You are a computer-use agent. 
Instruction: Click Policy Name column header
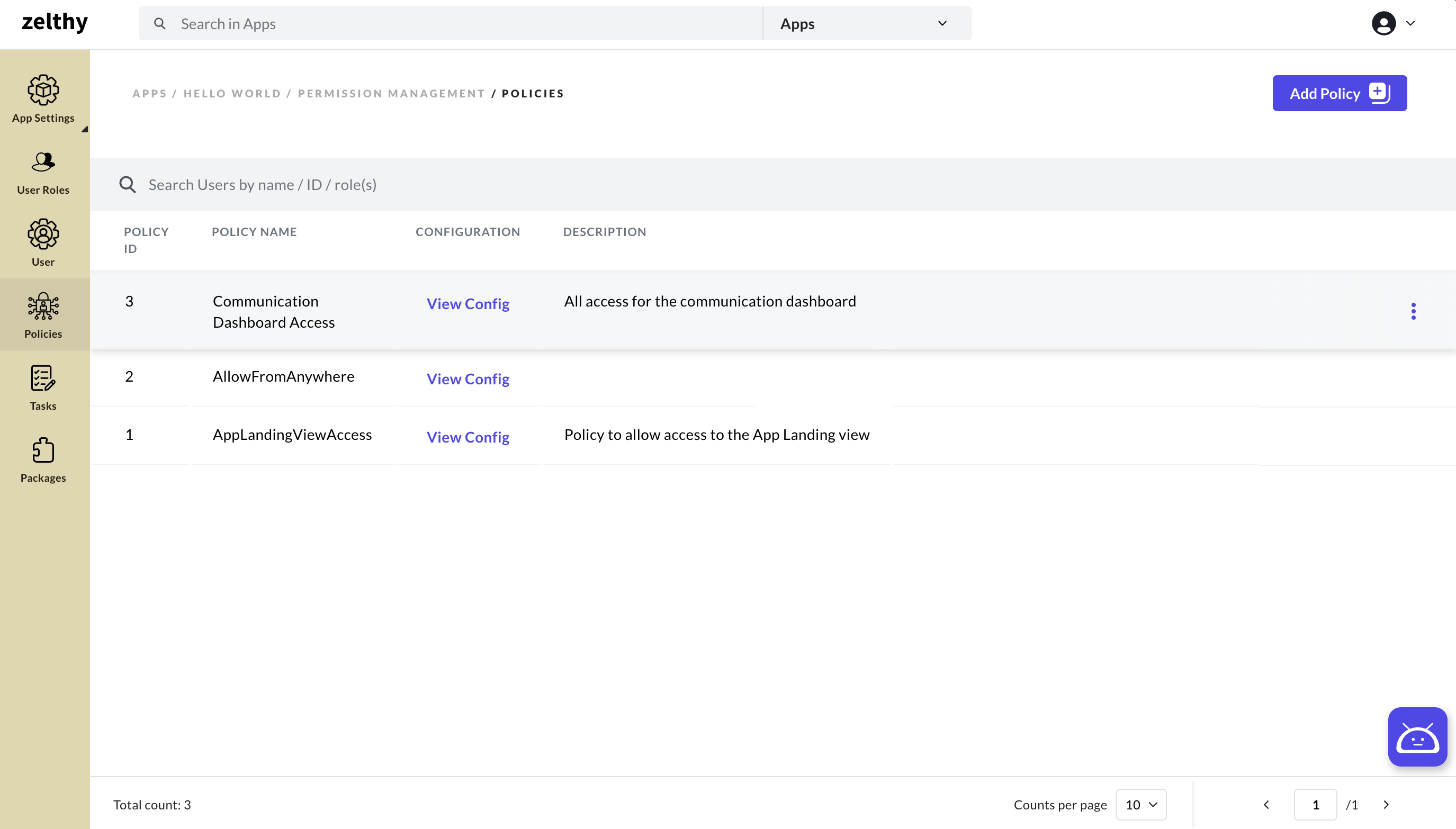tap(255, 232)
